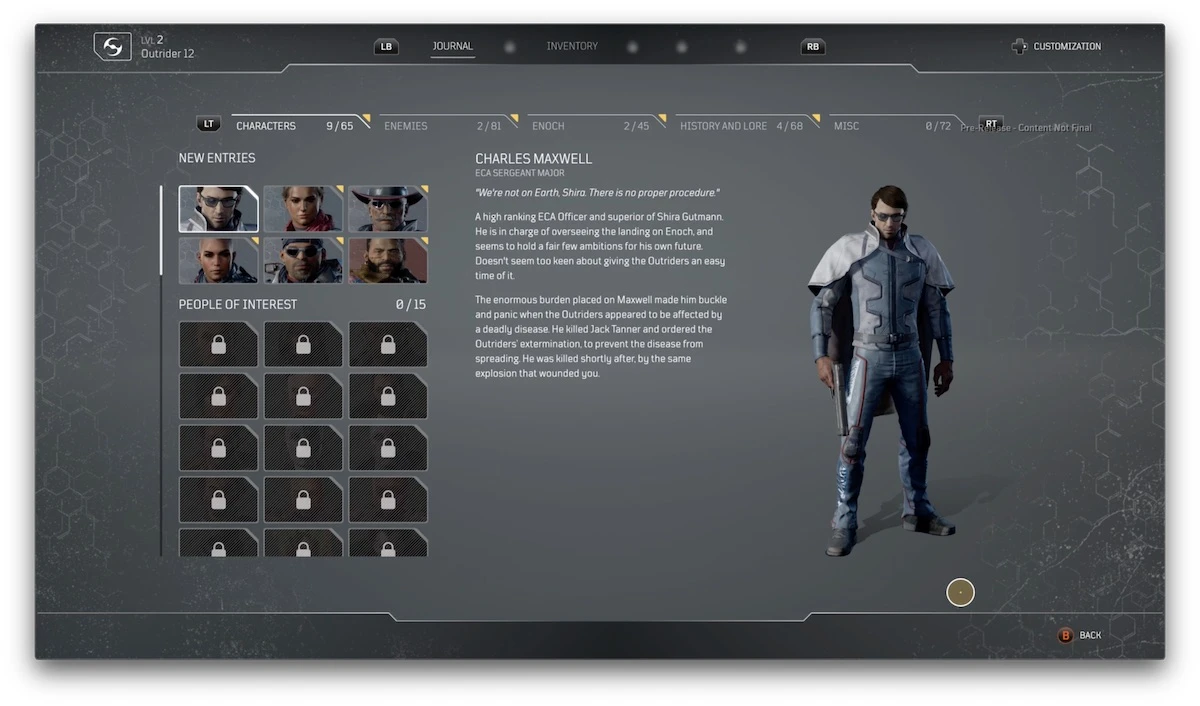Click the "ECA SERGEANT MAJOR" subtitle
Viewport: 1200px width, 706px height.
coord(520,174)
